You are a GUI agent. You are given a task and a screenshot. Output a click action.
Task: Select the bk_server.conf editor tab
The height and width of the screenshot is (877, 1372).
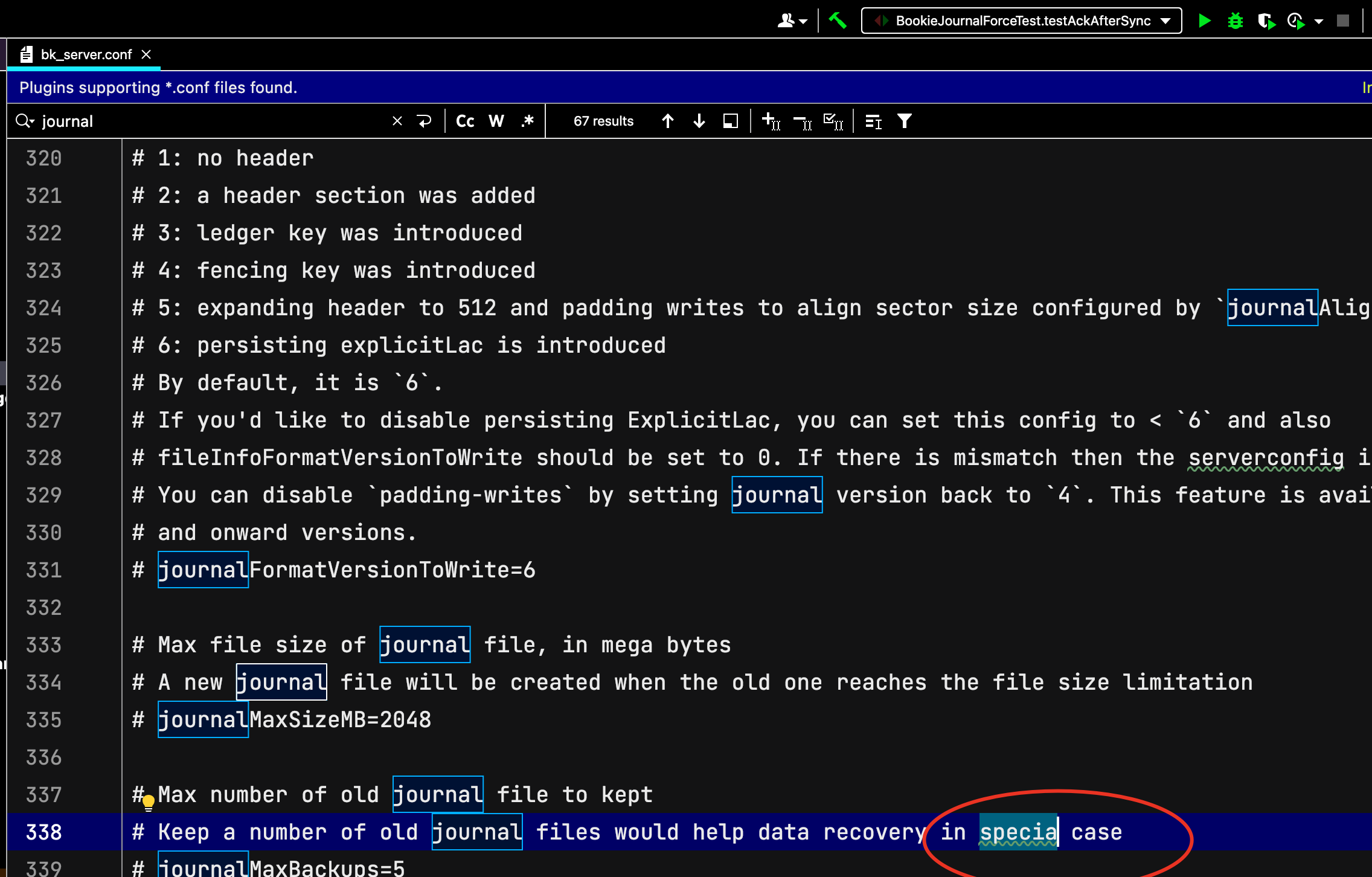pyautogui.click(x=86, y=54)
